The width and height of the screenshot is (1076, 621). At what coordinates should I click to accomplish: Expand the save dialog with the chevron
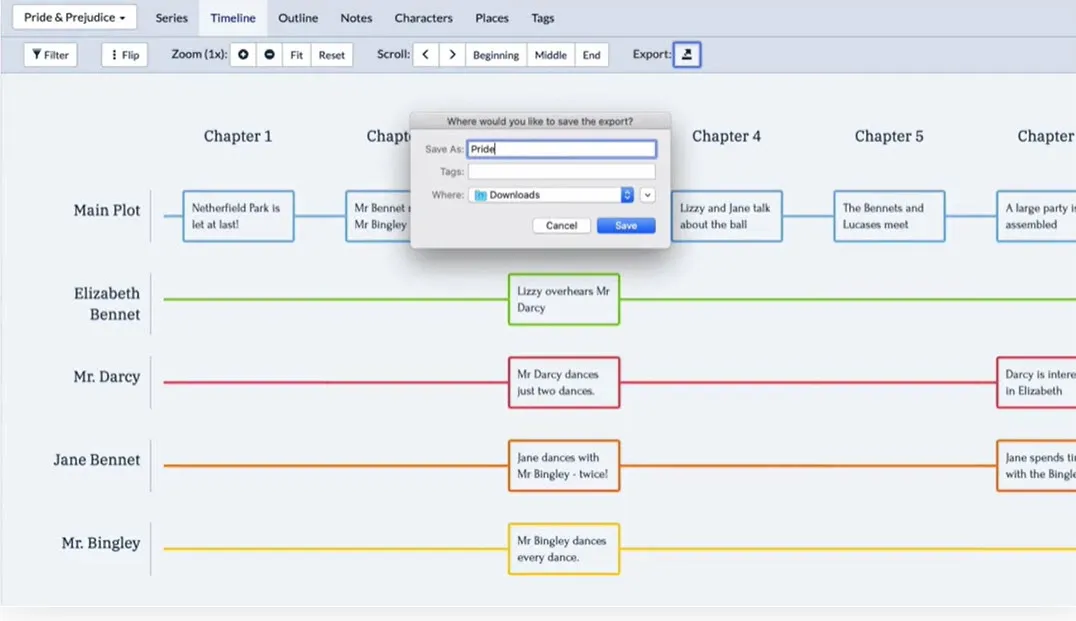647,195
